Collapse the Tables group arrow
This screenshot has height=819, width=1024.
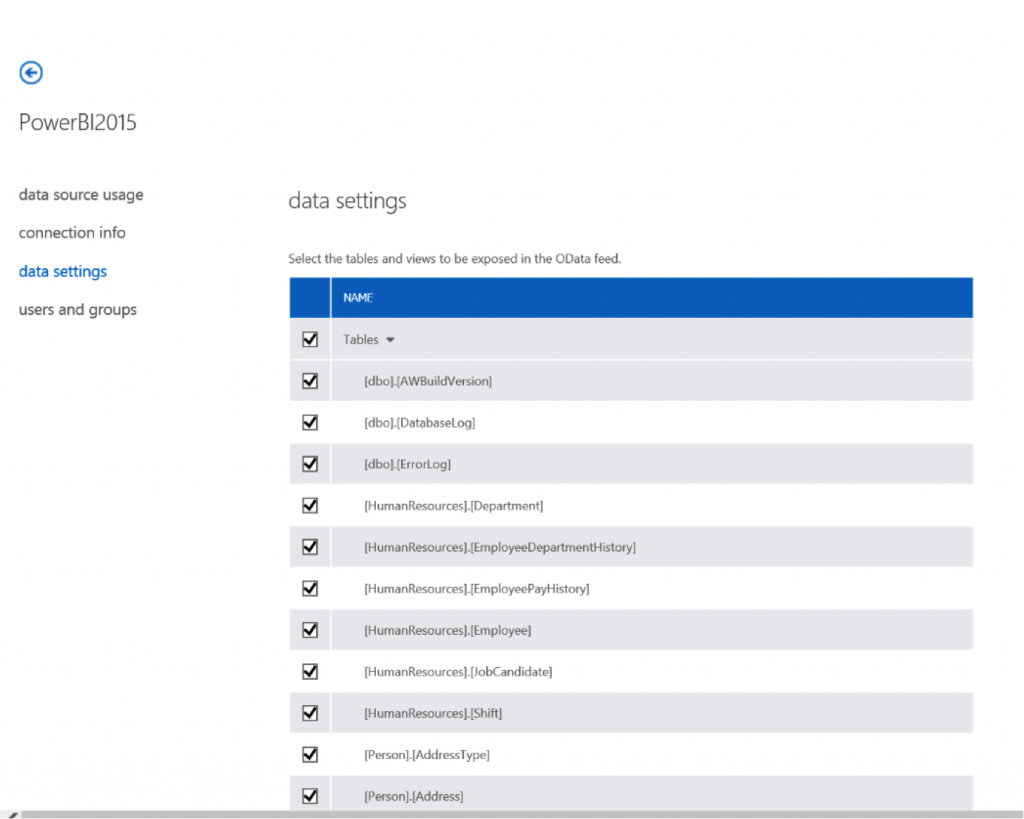390,340
